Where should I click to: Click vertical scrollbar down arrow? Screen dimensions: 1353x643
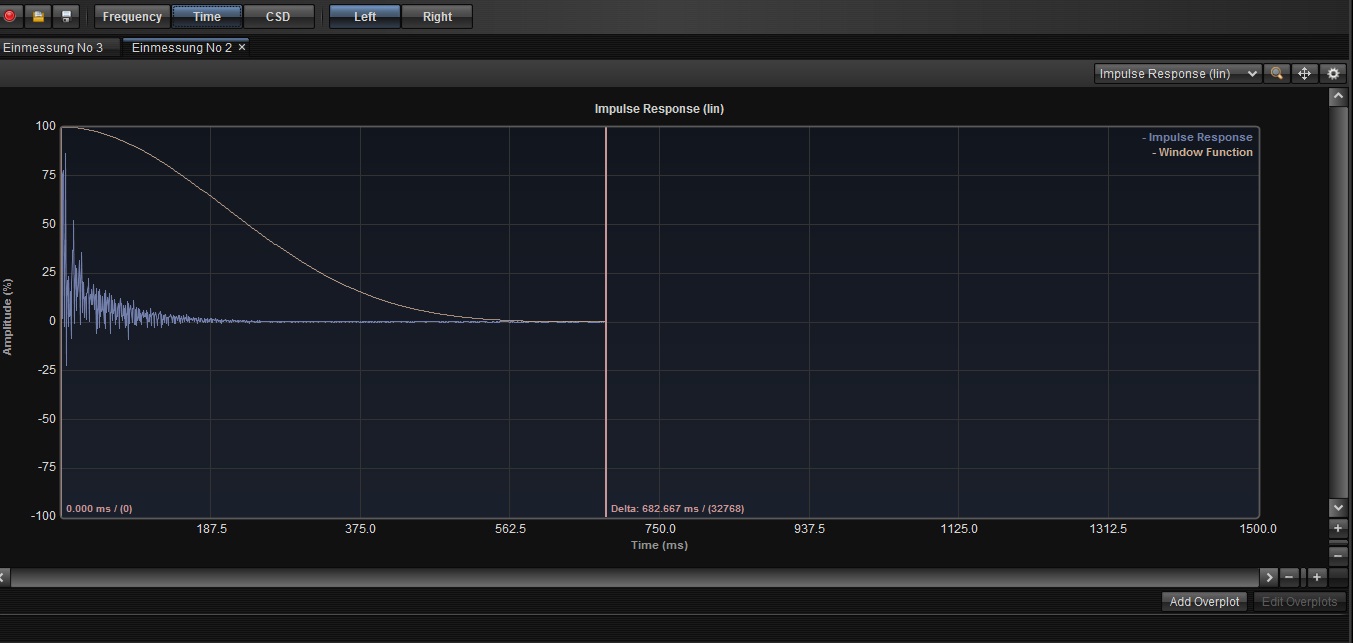point(1338,507)
